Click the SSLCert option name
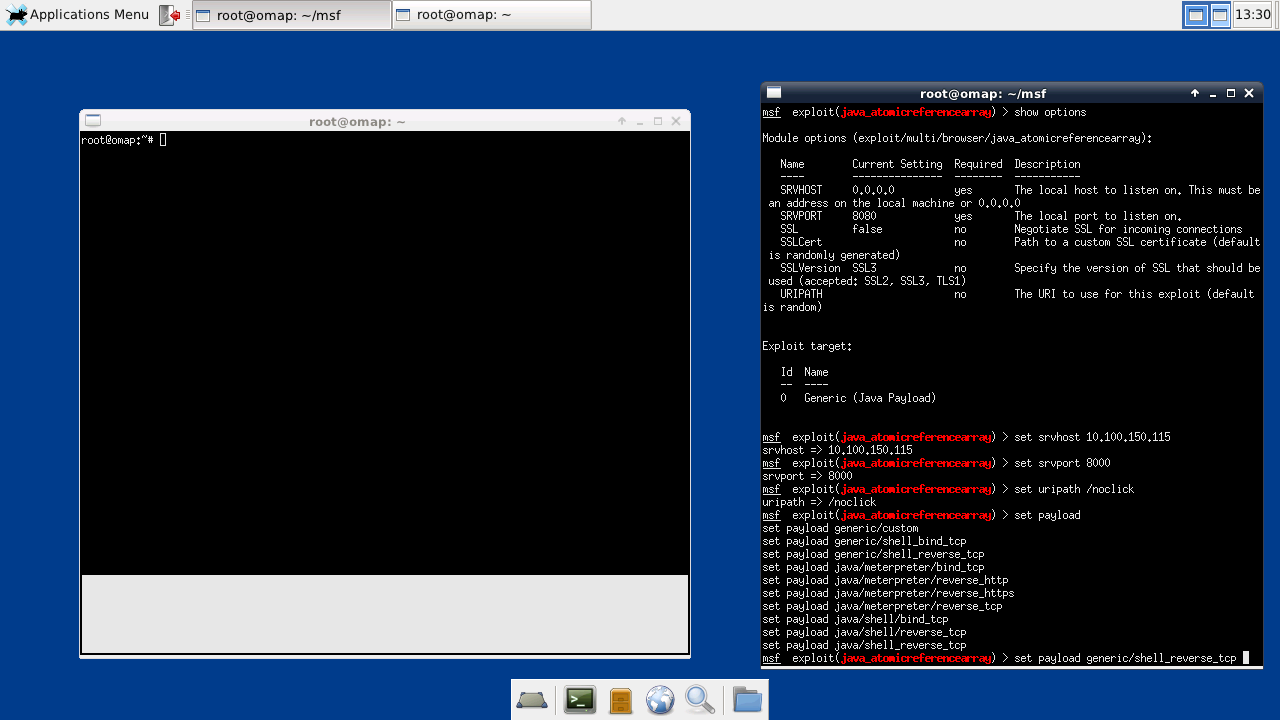 [801, 242]
